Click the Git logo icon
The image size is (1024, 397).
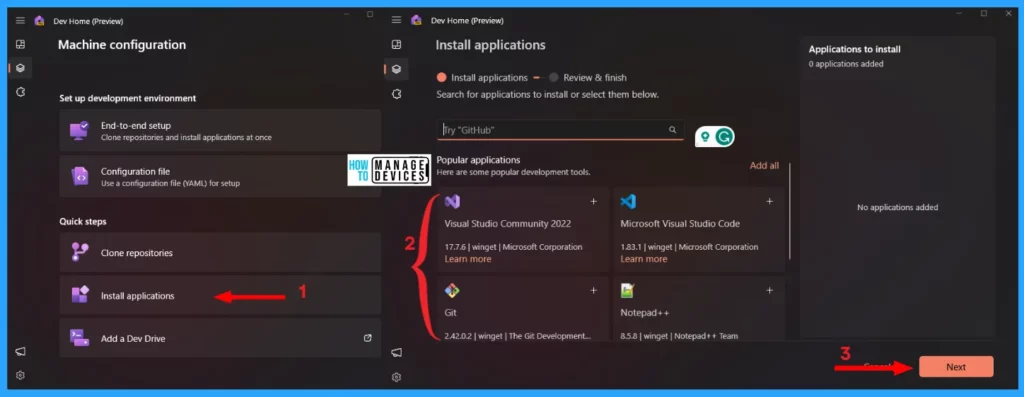(x=452, y=291)
